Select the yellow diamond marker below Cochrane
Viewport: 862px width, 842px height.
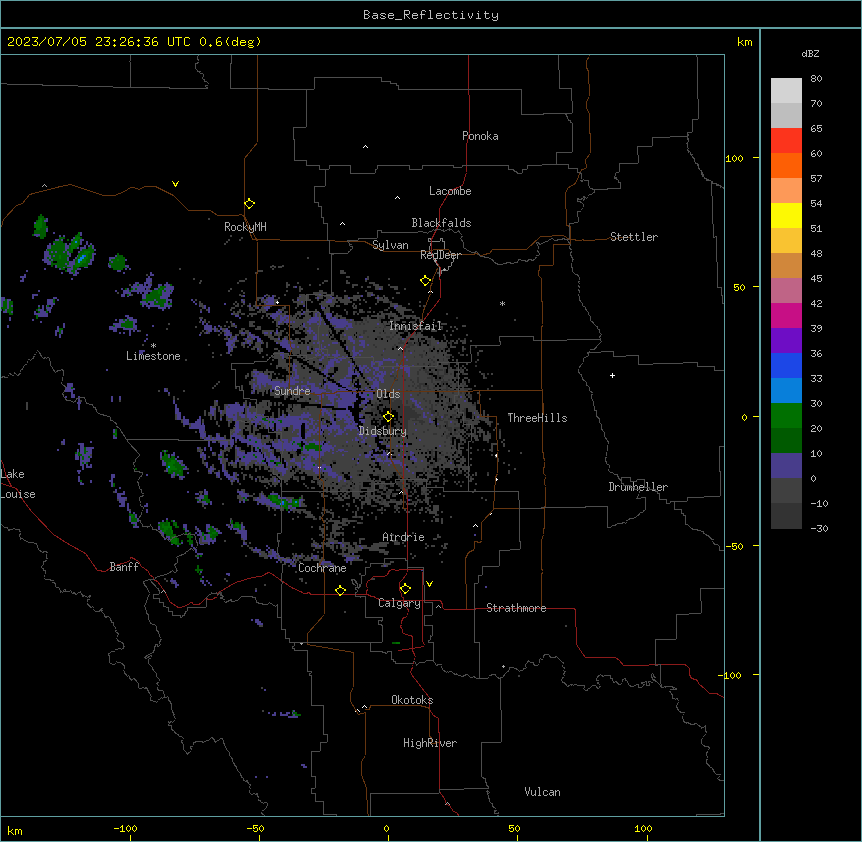click(x=340, y=590)
